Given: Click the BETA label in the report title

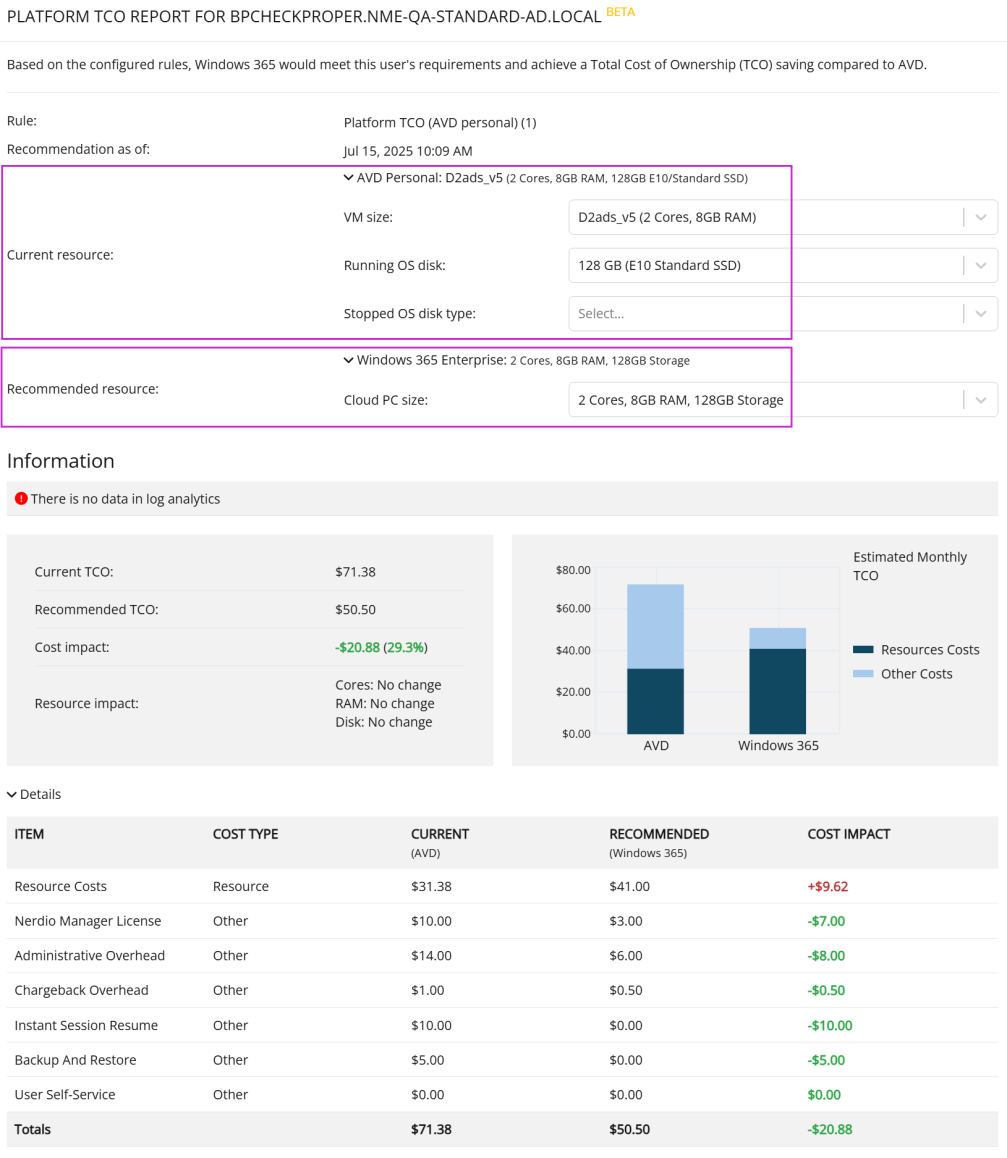Looking at the screenshot, I should point(619,12).
